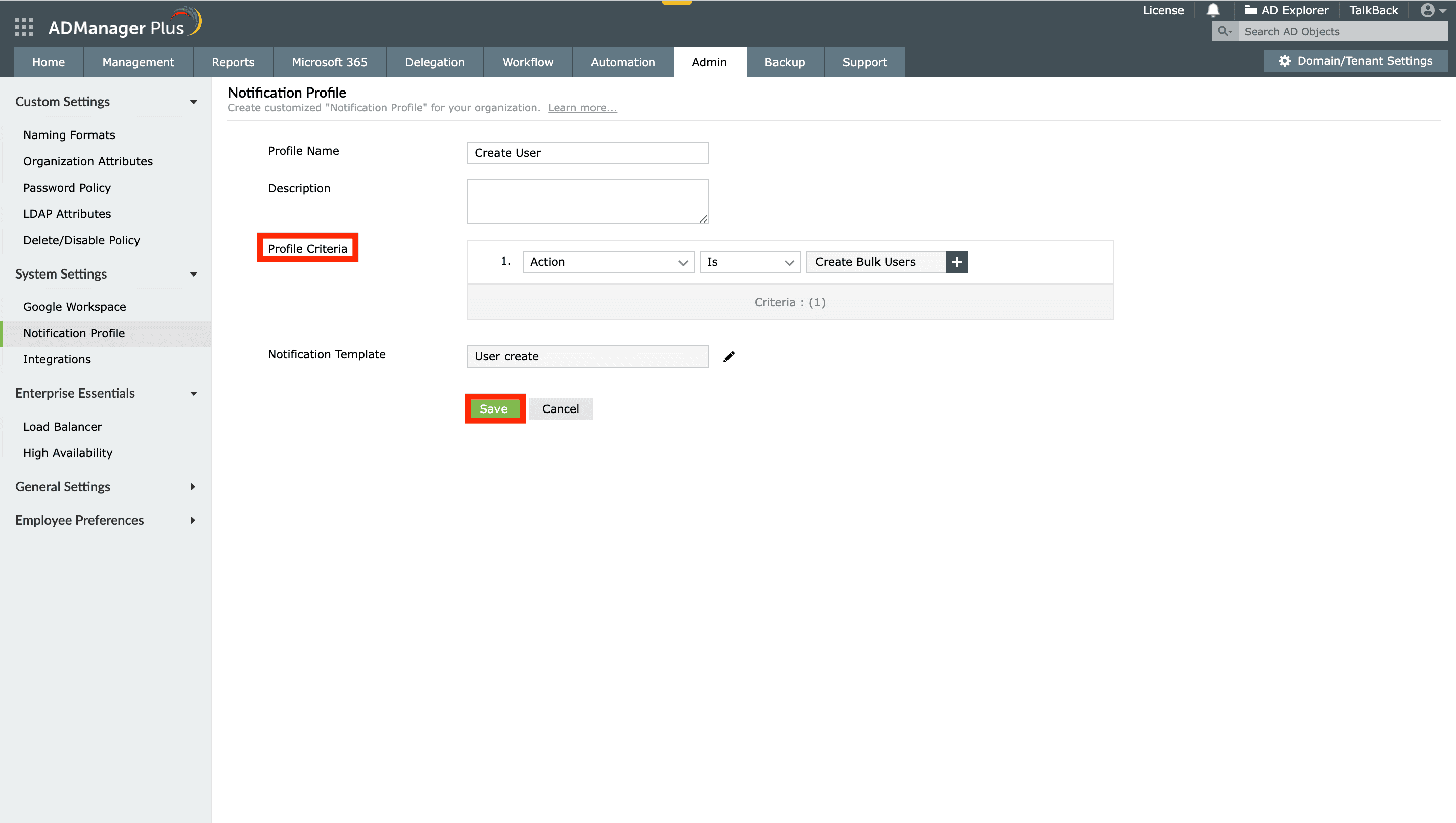The image size is (1456, 823).
Task: Switch to the Automation tab
Action: click(x=622, y=62)
